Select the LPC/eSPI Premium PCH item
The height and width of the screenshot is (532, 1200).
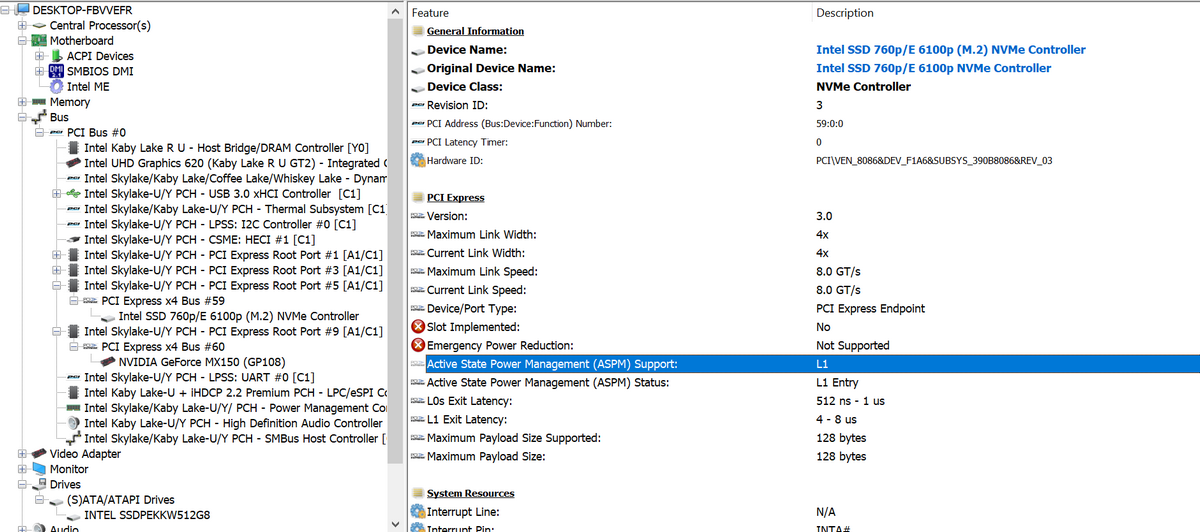point(234,393)
